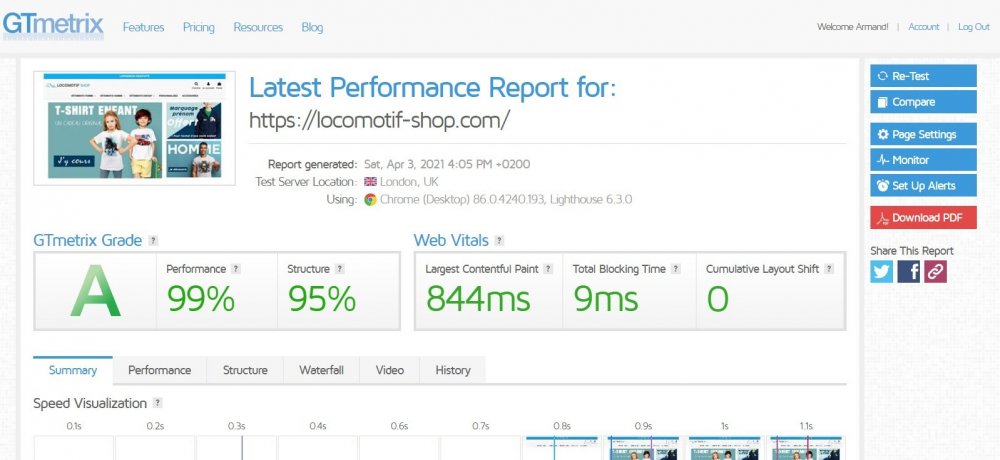The image size is (1000, 460).
Task: Copy report link icon
Action: [935, 271]
